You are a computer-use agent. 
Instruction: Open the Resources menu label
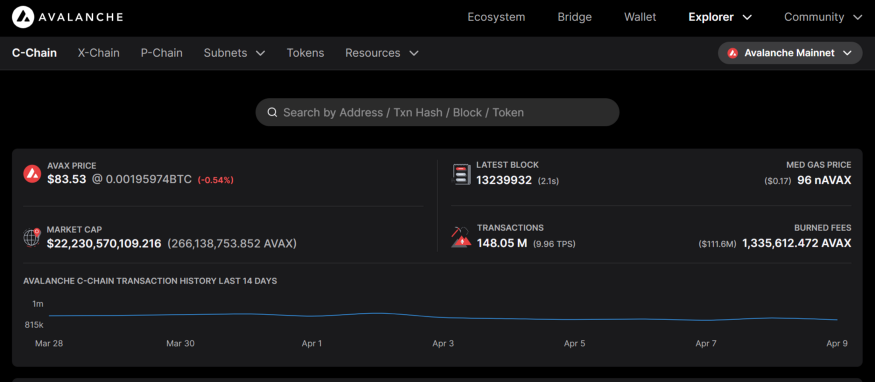[373, 53]
